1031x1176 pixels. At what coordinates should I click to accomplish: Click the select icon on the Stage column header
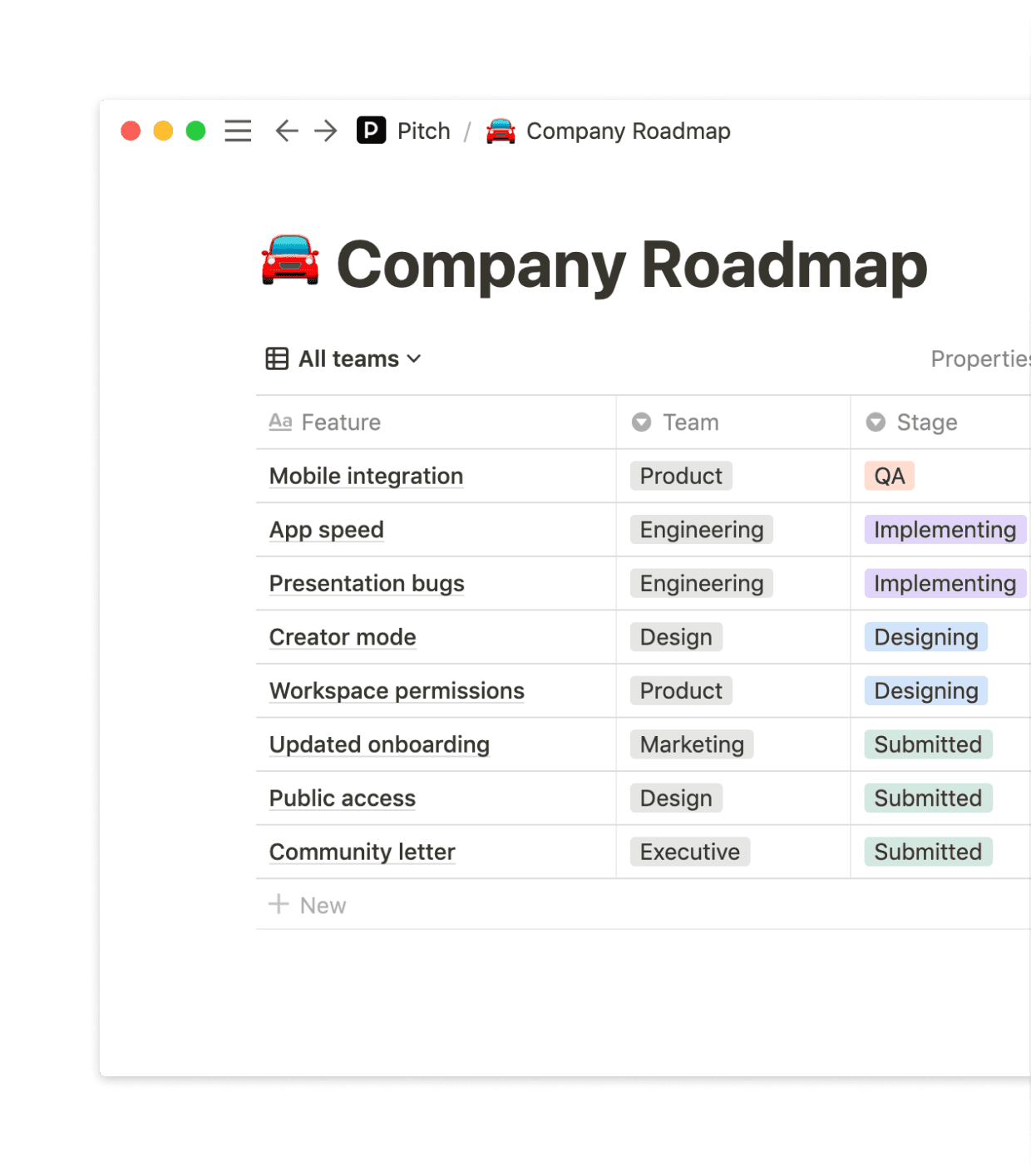[x=875, y=422]
